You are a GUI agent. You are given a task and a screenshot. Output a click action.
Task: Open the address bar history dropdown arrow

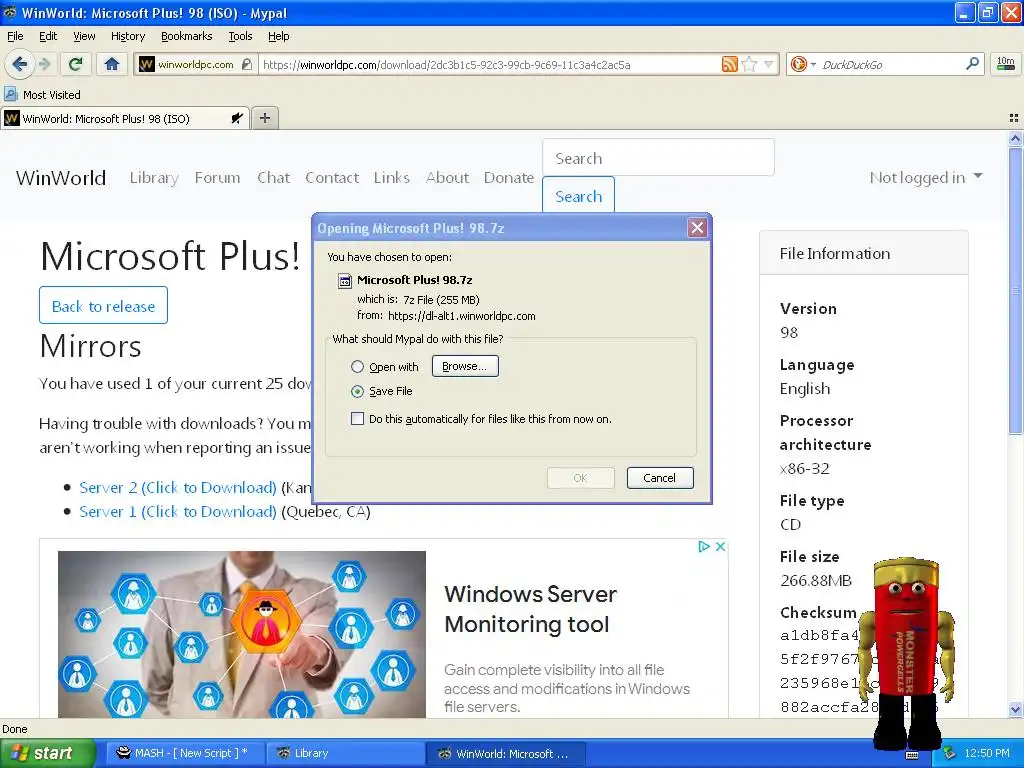point(769,64)
